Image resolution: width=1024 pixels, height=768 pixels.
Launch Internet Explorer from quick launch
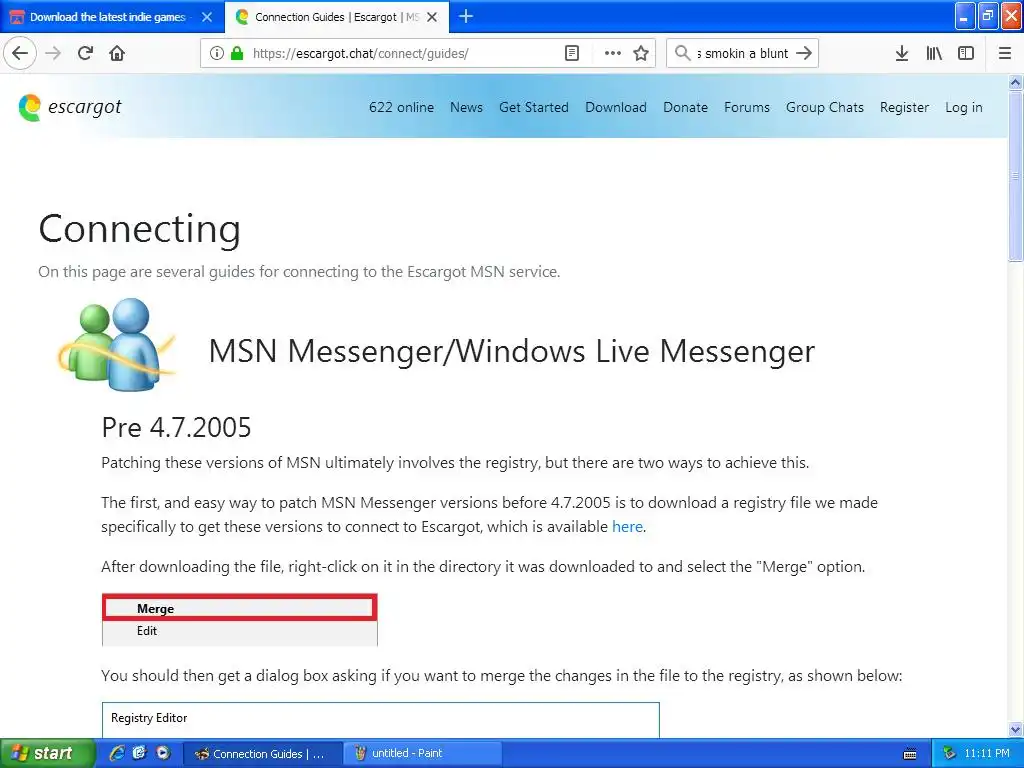(117, 753)
